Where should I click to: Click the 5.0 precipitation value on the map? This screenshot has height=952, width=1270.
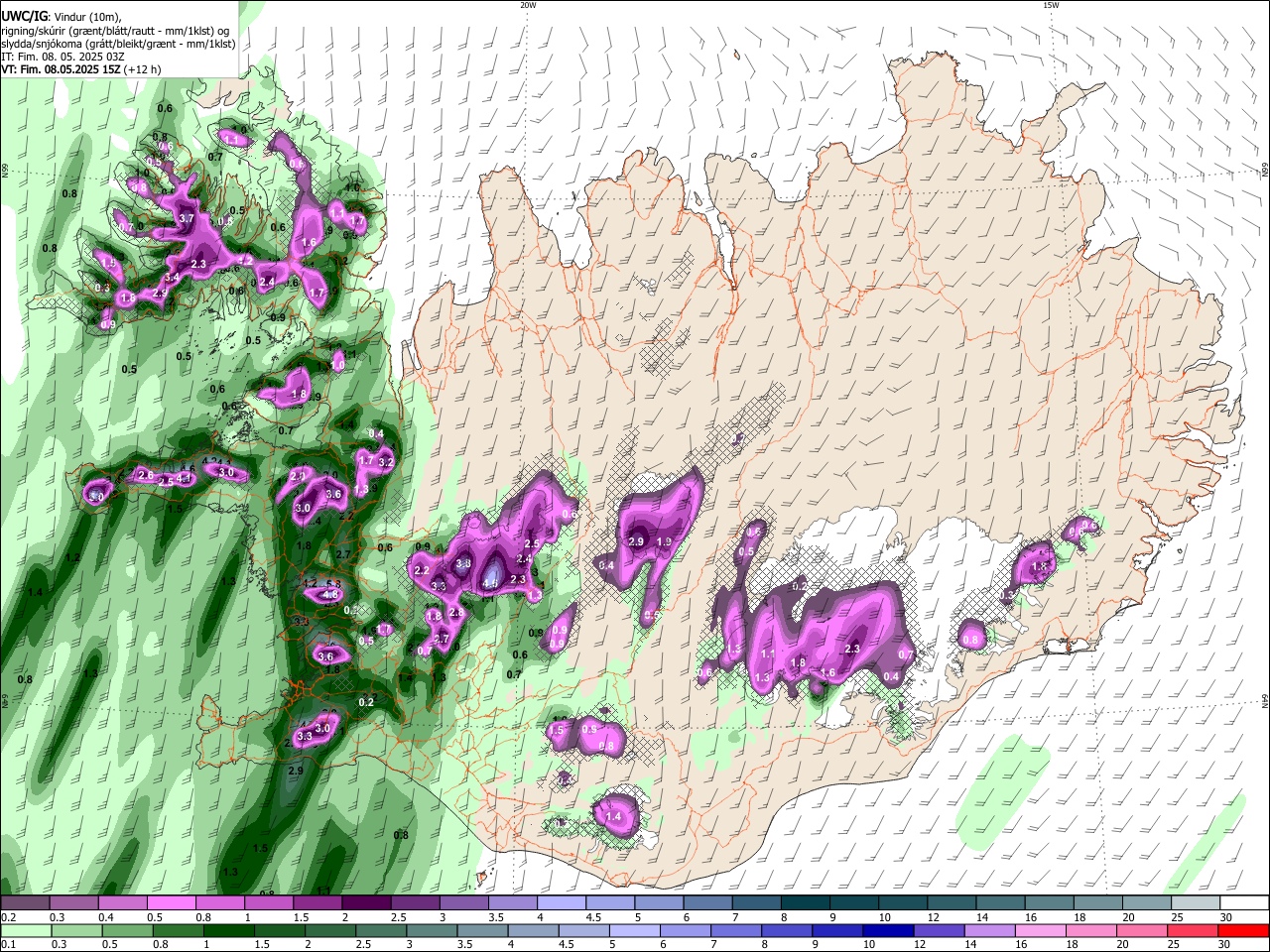[x=96, y=496]
